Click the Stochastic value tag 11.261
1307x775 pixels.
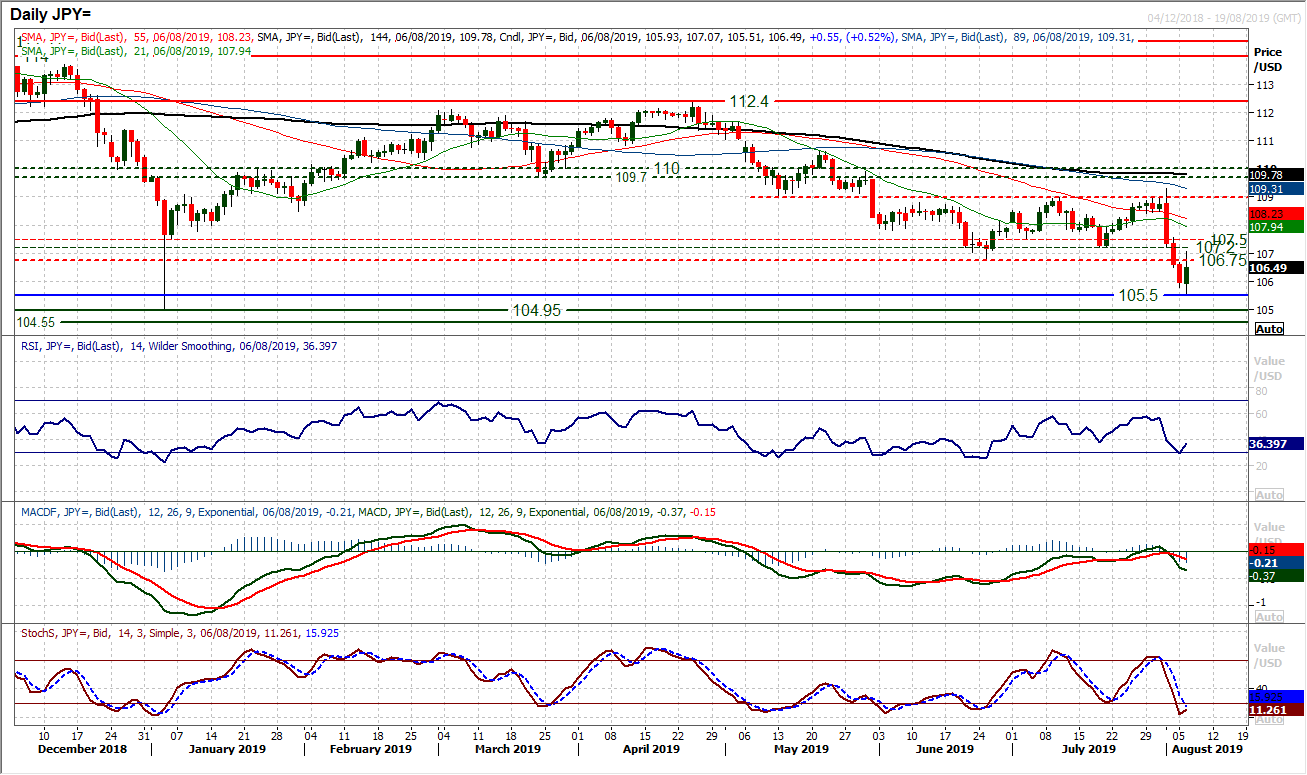tap(1277, 708)
